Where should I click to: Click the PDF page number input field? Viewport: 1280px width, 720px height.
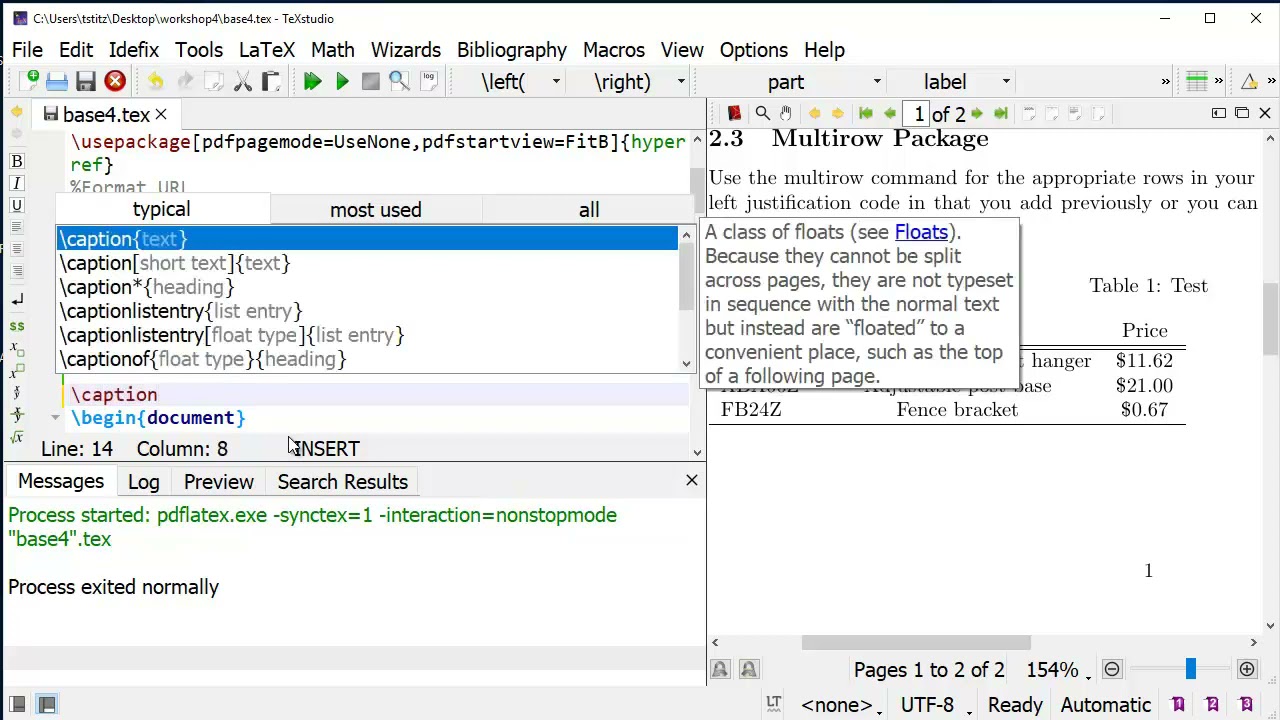point(918,114)
